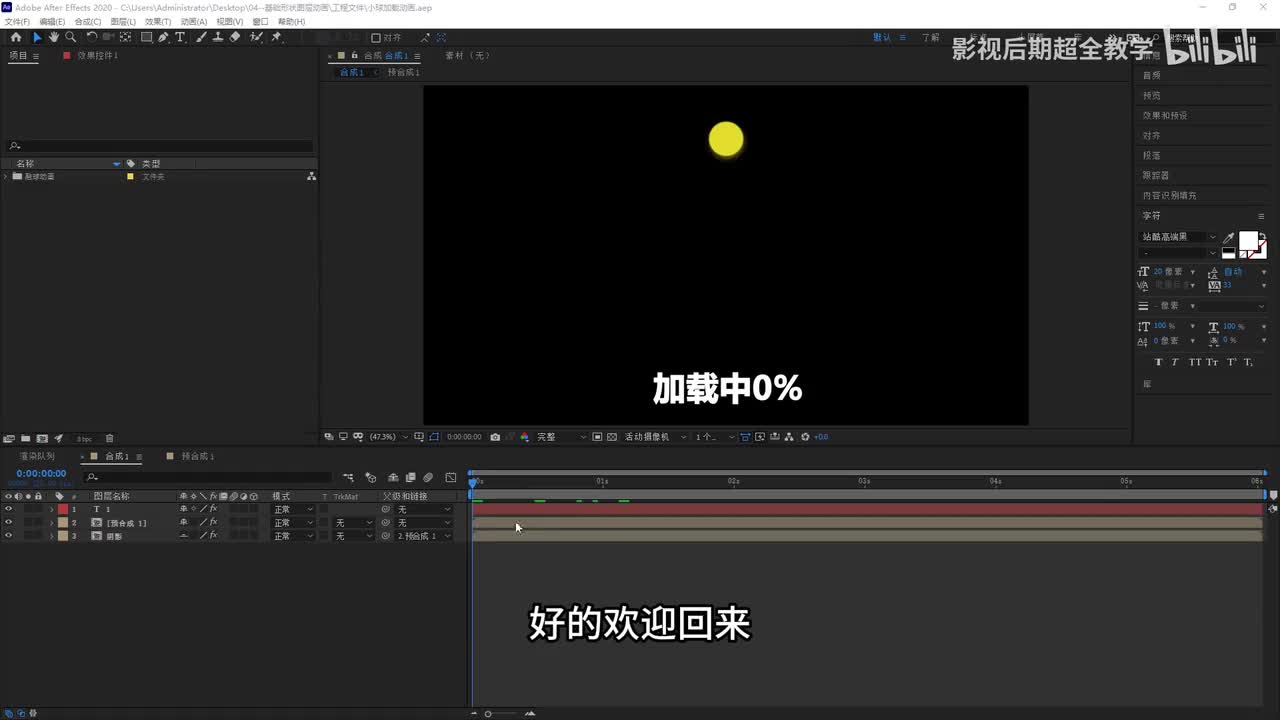Select the Type (T) tool

[180, 37]
